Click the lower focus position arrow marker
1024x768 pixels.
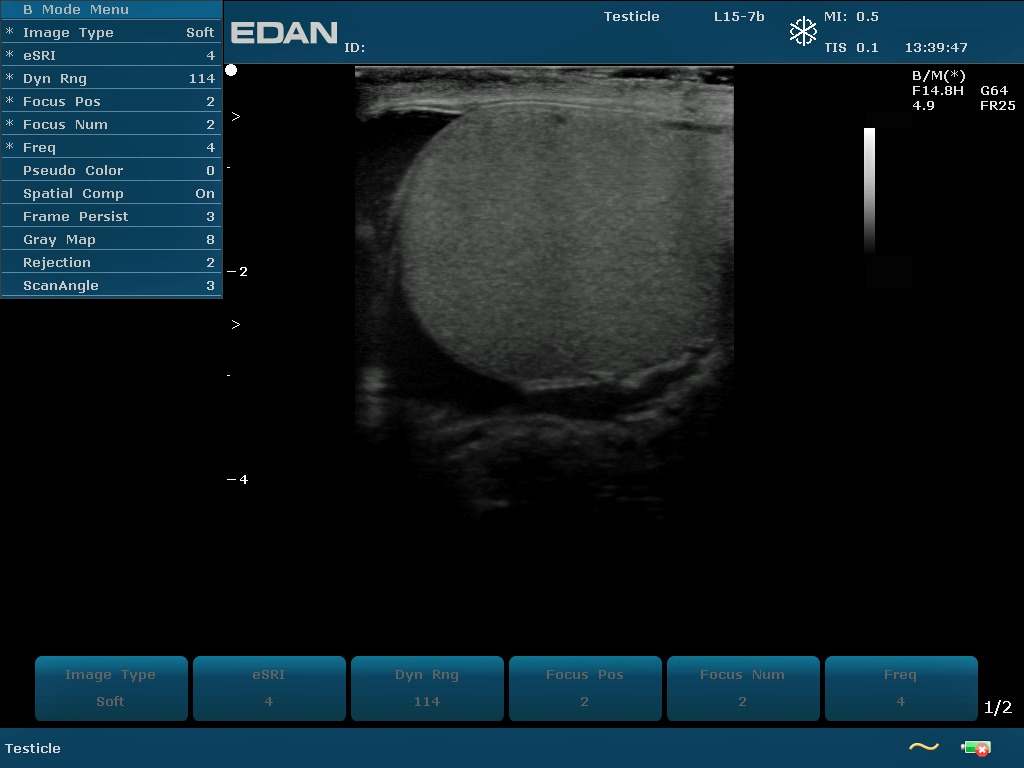236,325
